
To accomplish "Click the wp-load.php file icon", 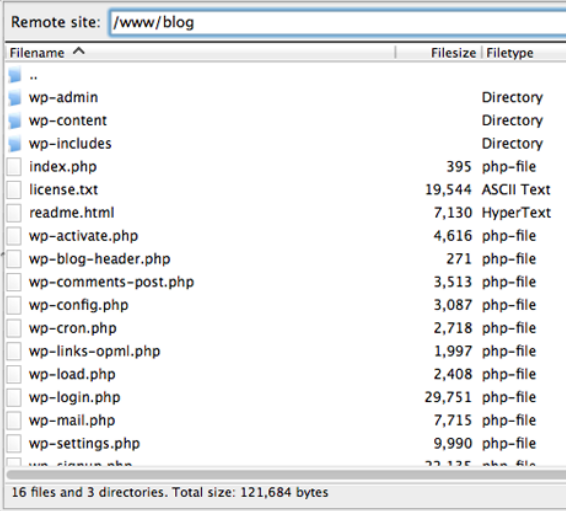I will (x=14, y=375).
